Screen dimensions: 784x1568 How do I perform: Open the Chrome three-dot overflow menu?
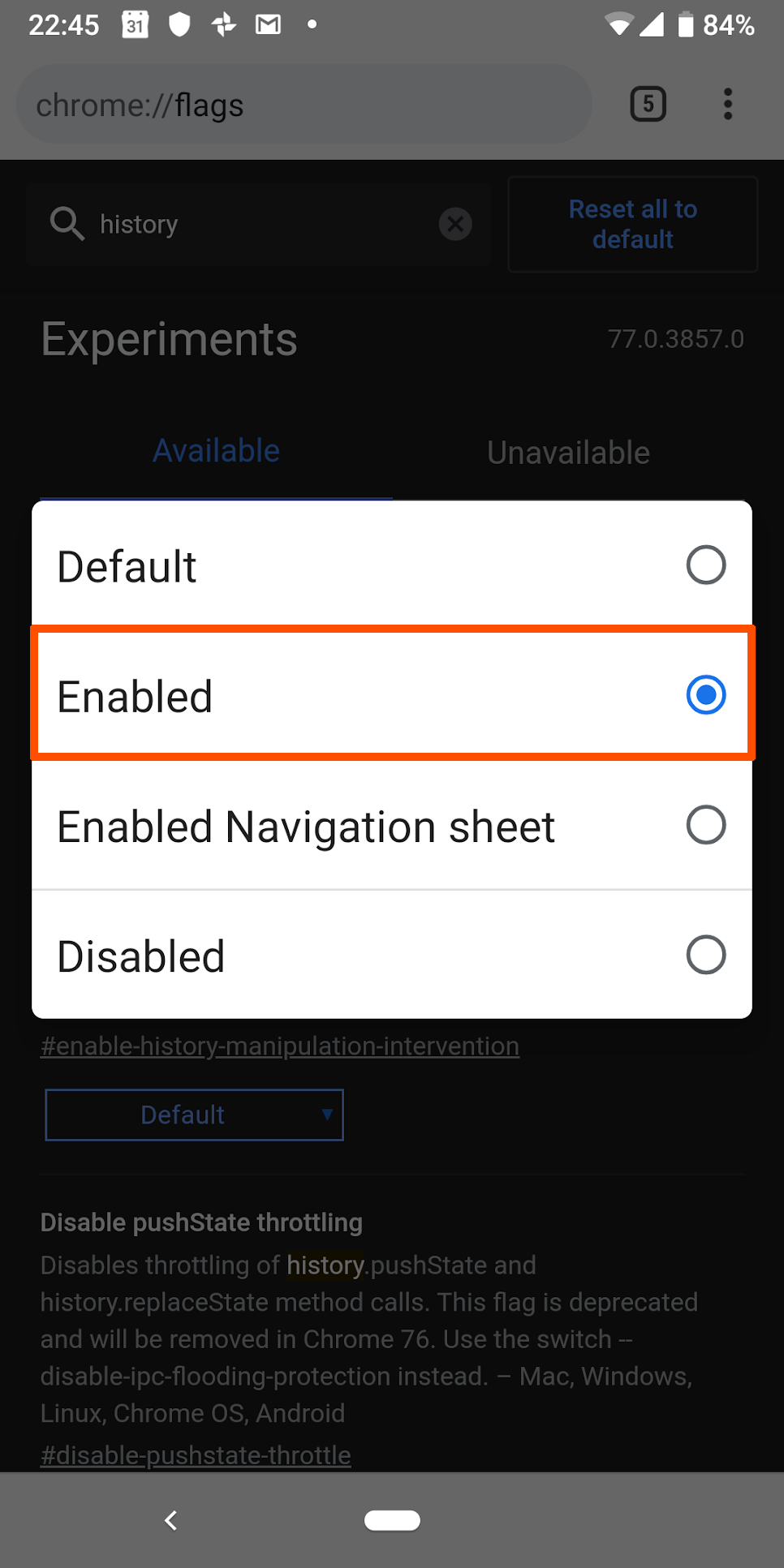click(728, 104)
